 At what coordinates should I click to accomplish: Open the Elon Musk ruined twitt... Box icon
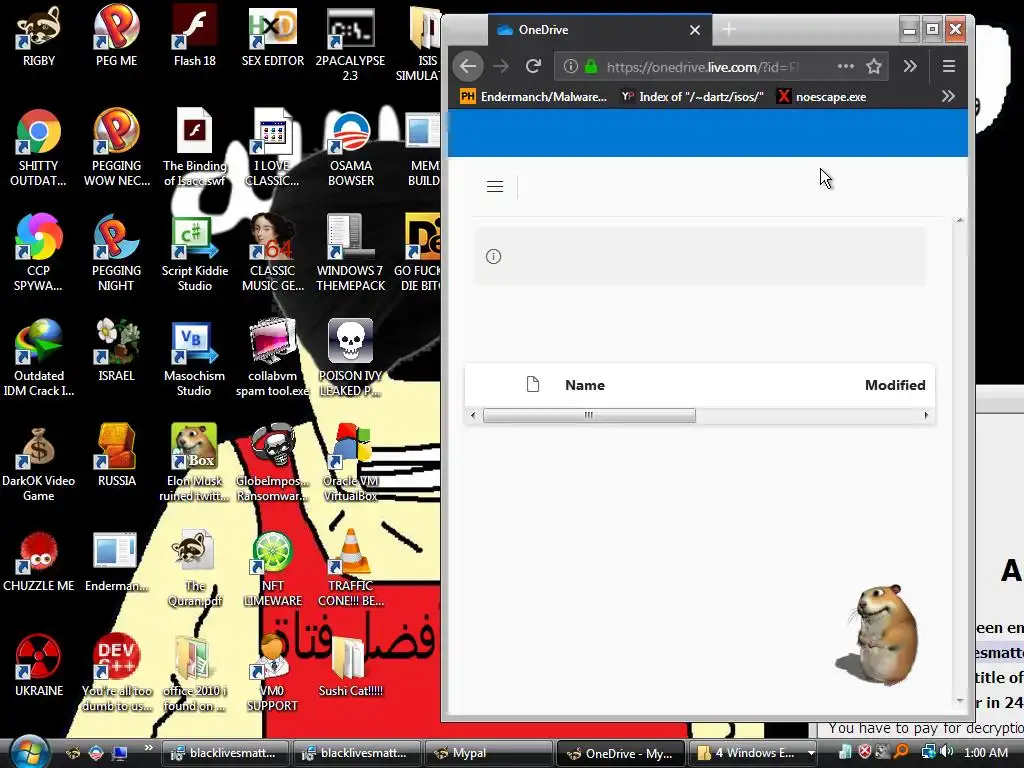(x=195, y=464)
